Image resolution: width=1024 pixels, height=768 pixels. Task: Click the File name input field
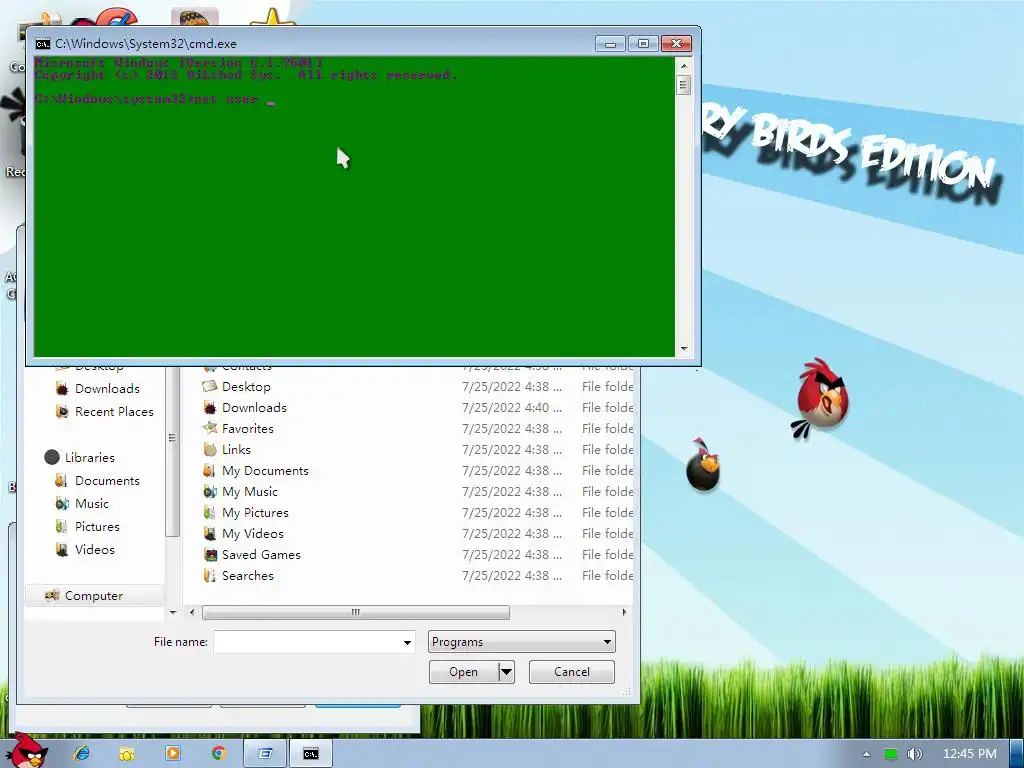308,642
